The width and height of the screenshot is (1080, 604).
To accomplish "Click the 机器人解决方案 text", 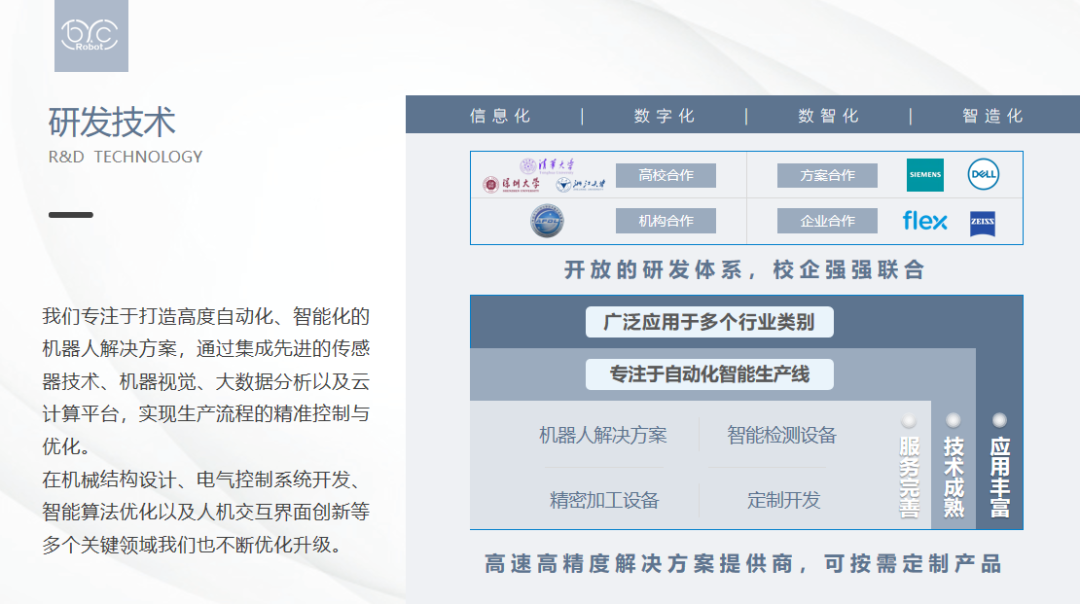I will tap(603, 435).
